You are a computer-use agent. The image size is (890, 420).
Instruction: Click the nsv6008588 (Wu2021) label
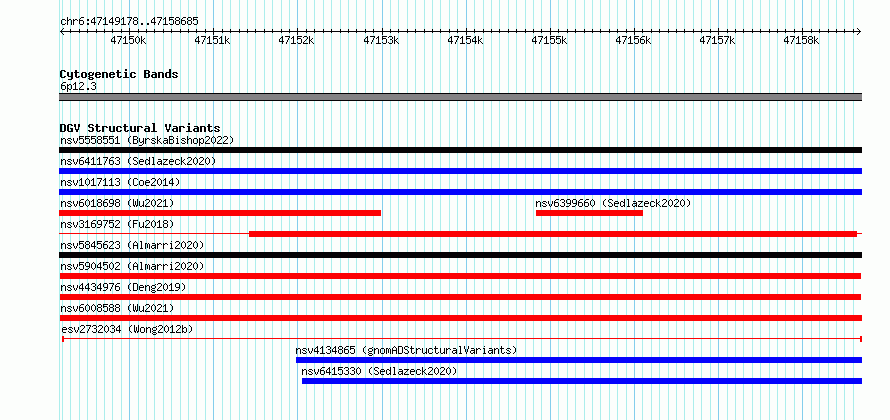(117, 308)
